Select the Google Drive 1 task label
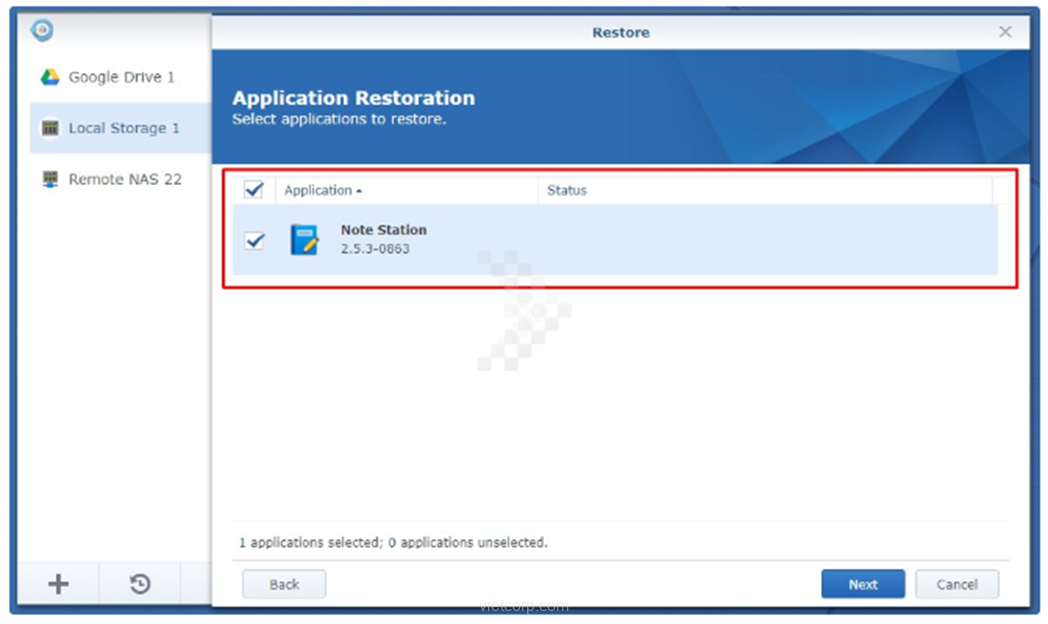Viewport: 1048px width, 624px height. point(121,77)
